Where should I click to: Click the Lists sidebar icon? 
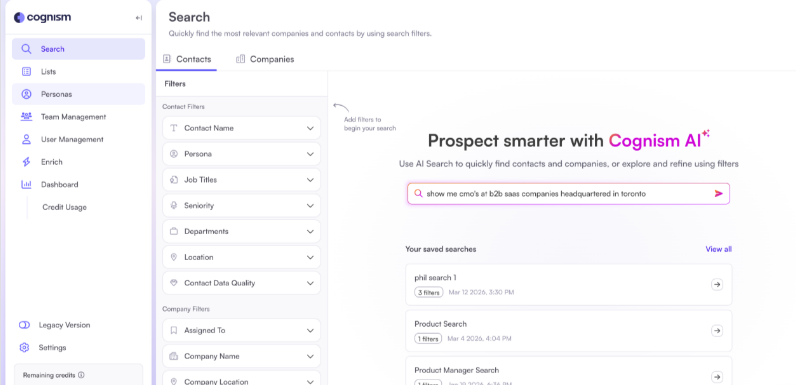(26, 72)
